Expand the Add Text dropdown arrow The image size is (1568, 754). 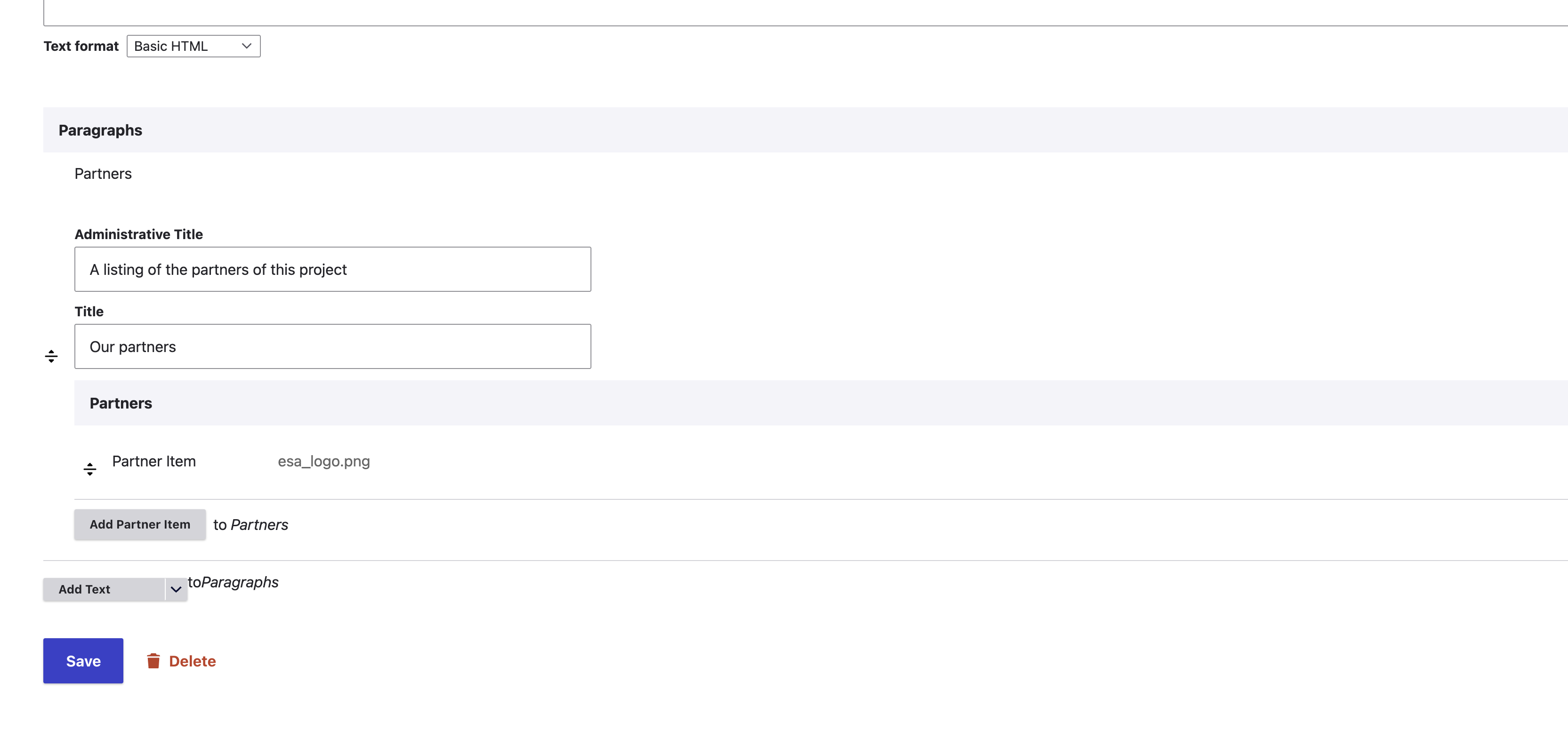(x=176, y=589)
